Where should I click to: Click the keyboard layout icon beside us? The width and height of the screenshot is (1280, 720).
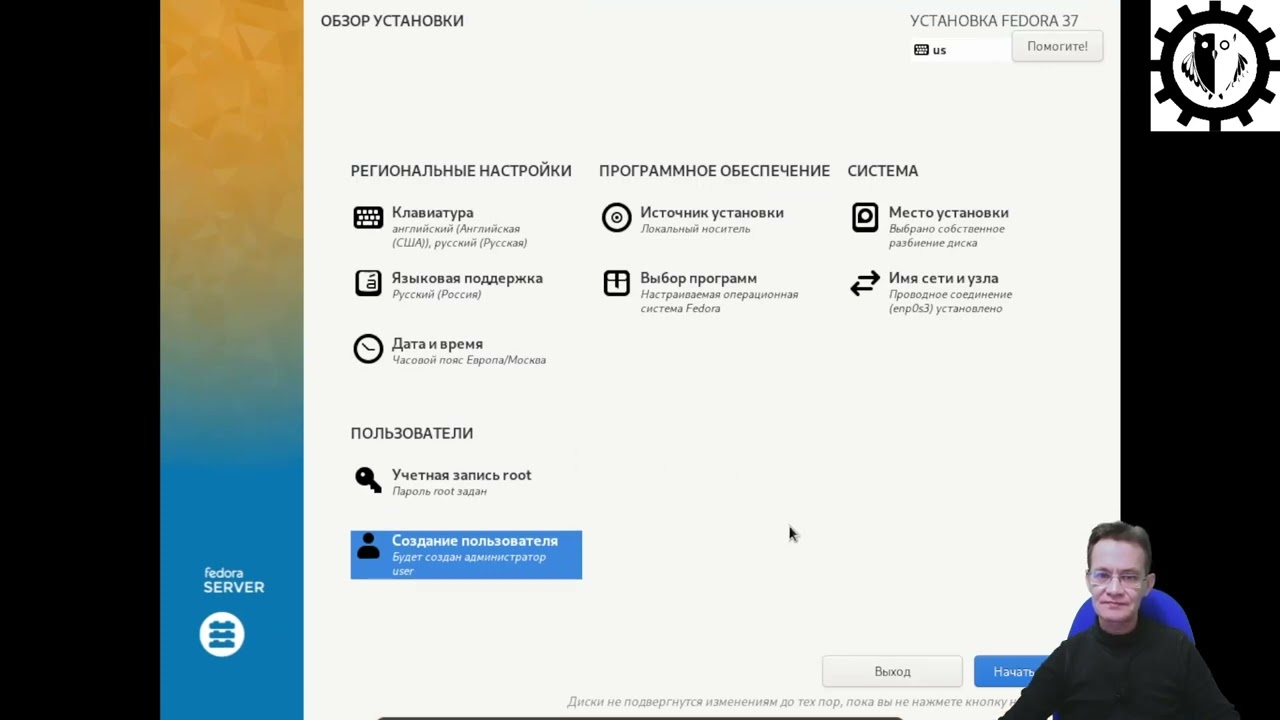point(921,50)
